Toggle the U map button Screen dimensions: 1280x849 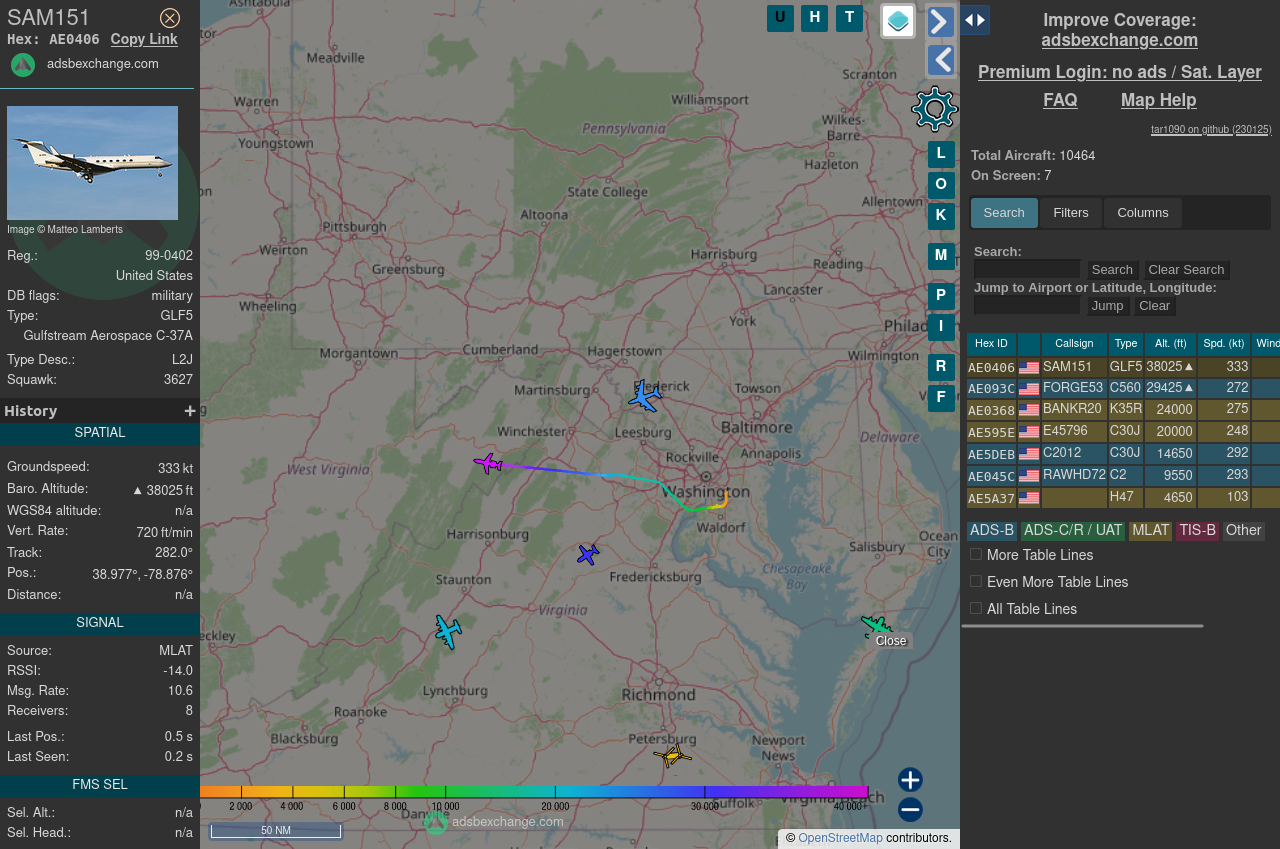780,18
